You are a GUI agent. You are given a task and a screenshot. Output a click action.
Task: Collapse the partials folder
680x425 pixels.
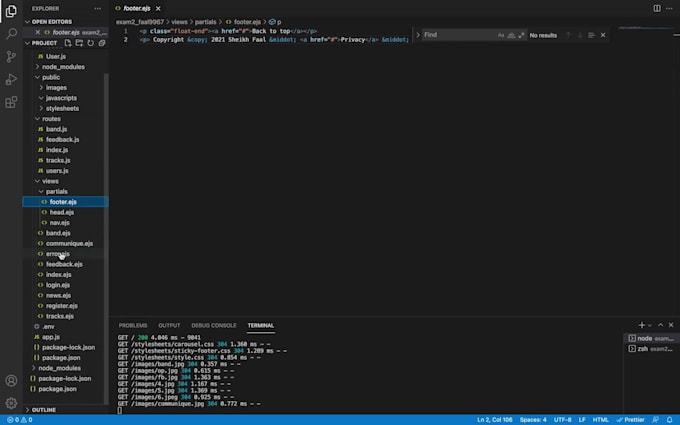[56, 192]
